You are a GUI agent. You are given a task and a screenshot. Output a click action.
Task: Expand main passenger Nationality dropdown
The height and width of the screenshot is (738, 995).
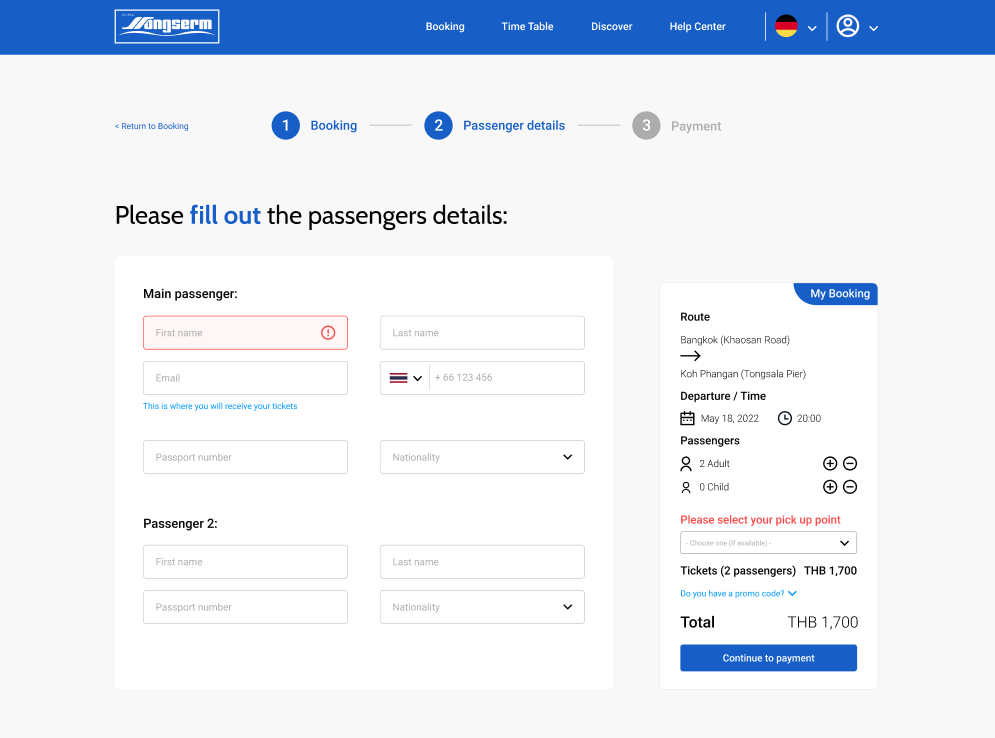482,457
